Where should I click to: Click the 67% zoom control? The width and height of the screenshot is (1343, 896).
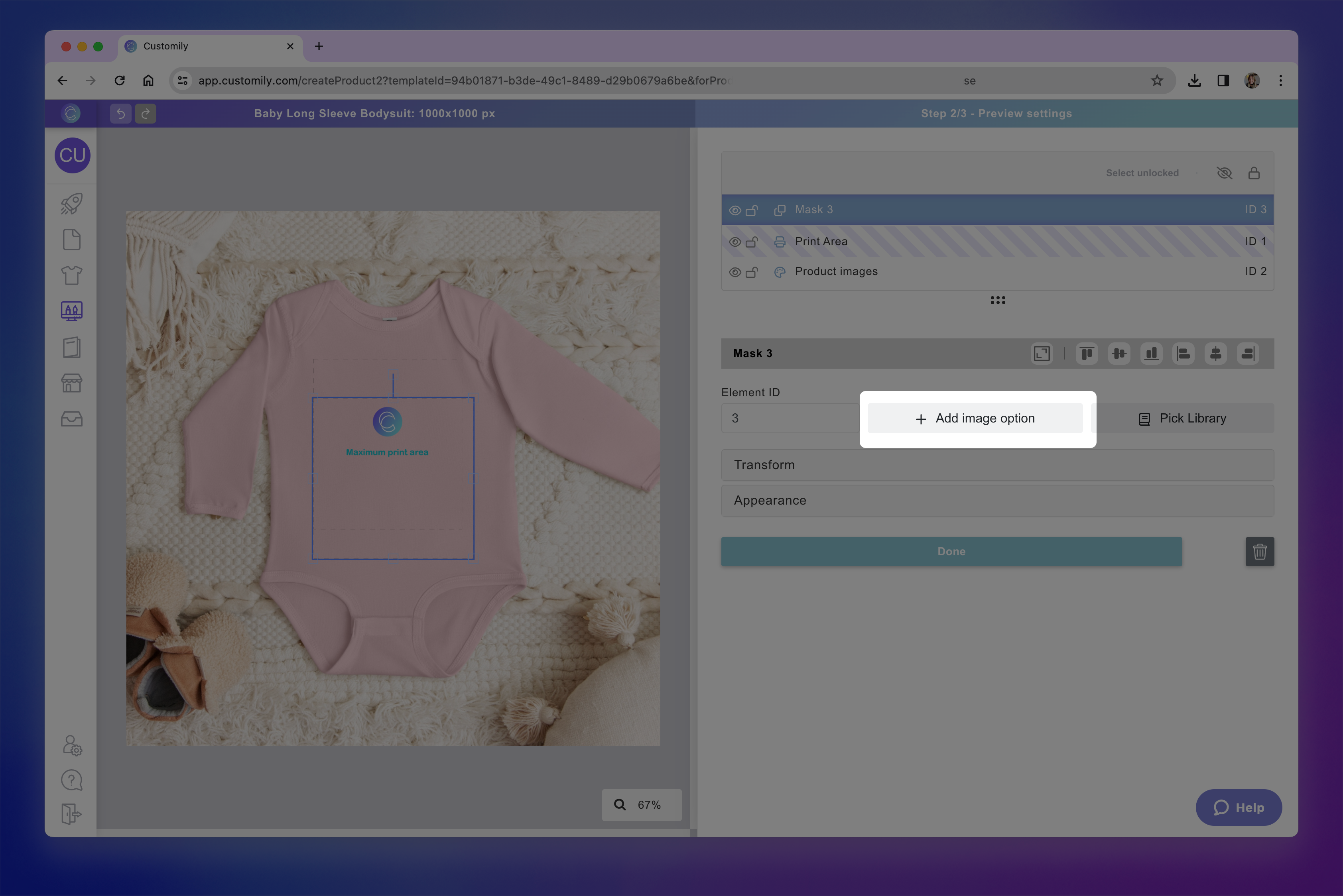tap(642, 805)
